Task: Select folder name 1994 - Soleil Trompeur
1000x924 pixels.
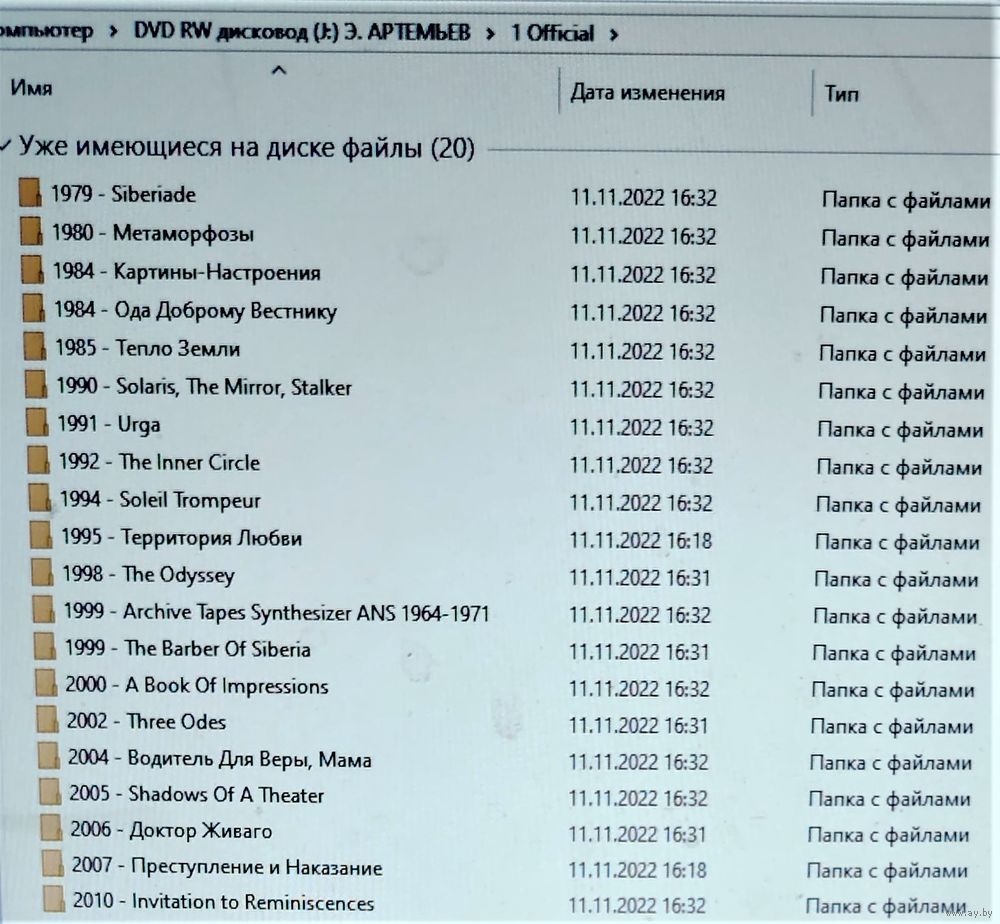Action: pyautogui.click(x=160, y=500)
